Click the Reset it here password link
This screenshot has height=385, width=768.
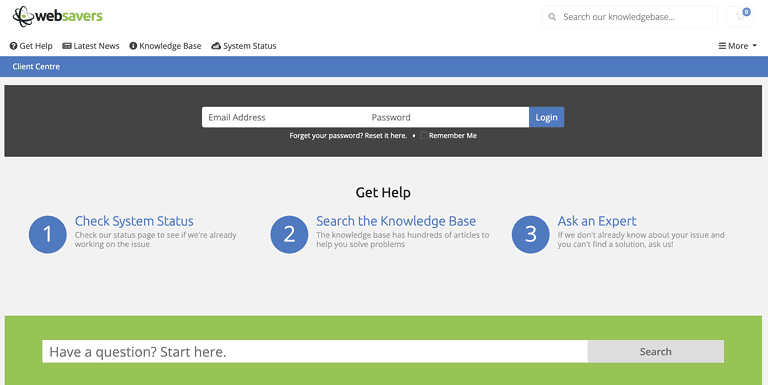coord(385,136)
